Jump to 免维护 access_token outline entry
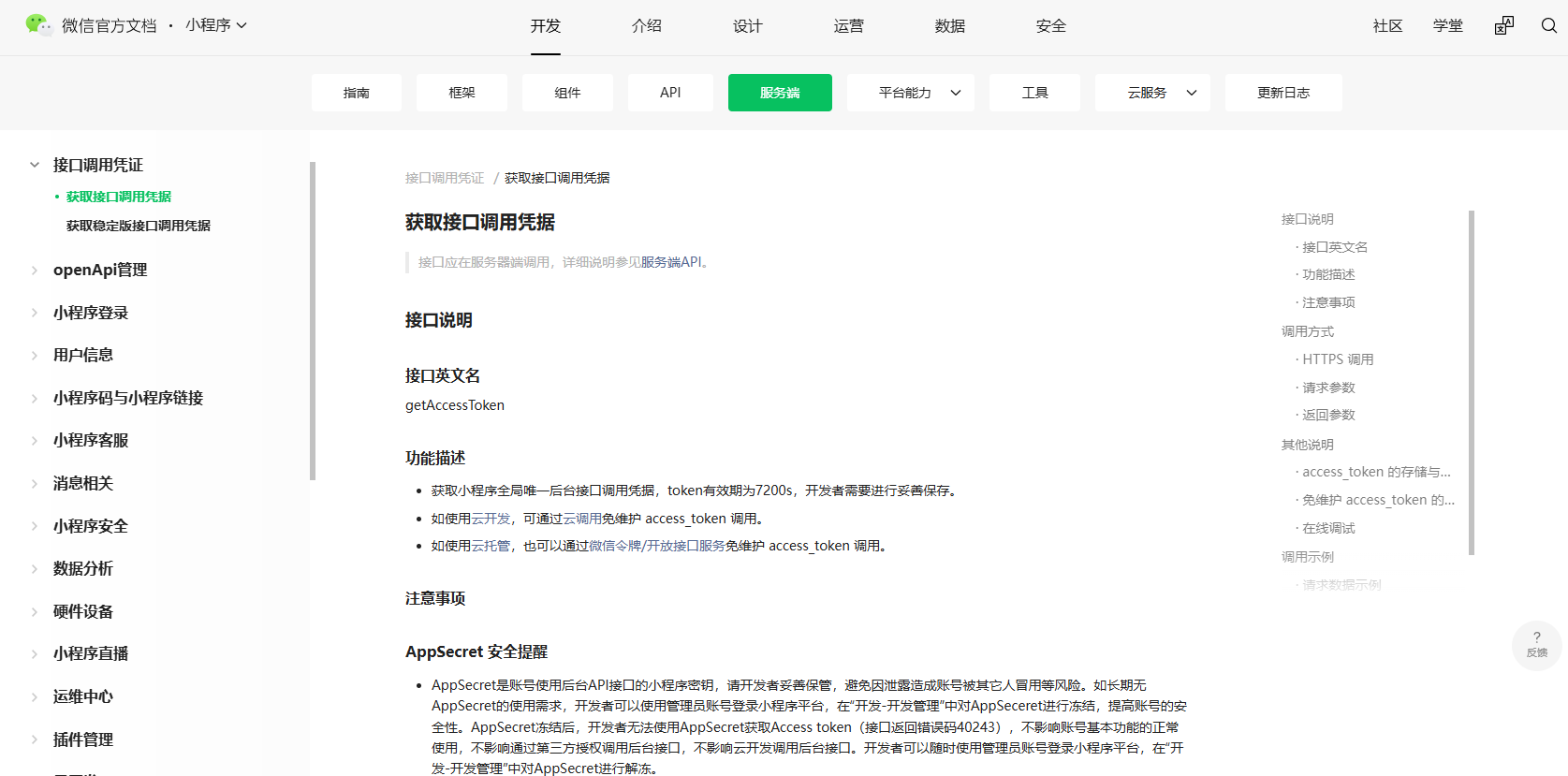1568x776 pixels. (1378, 500)
